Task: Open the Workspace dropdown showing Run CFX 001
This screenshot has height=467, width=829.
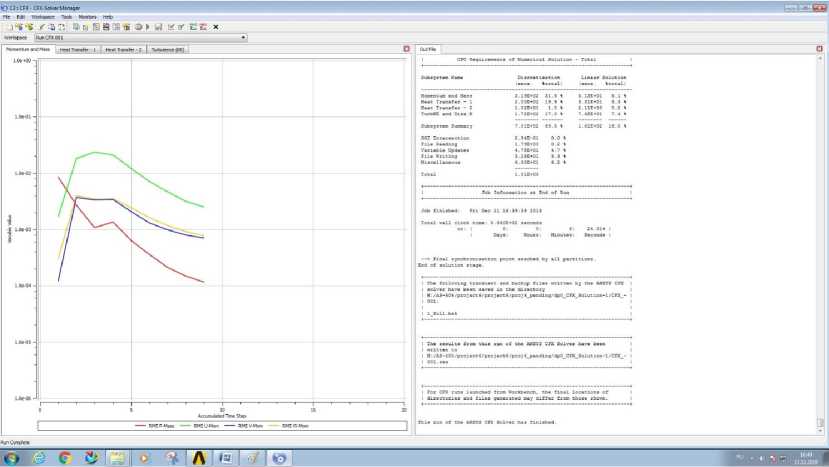Action: coord(141,38)
